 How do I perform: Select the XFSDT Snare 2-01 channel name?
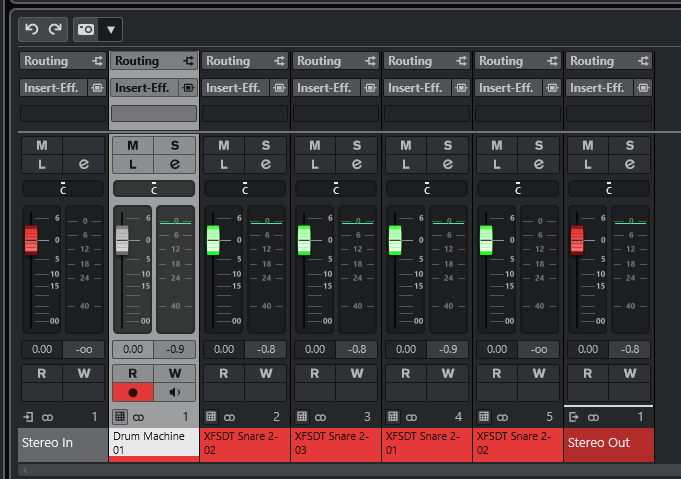pyautogui.click(x=426, y=443)
